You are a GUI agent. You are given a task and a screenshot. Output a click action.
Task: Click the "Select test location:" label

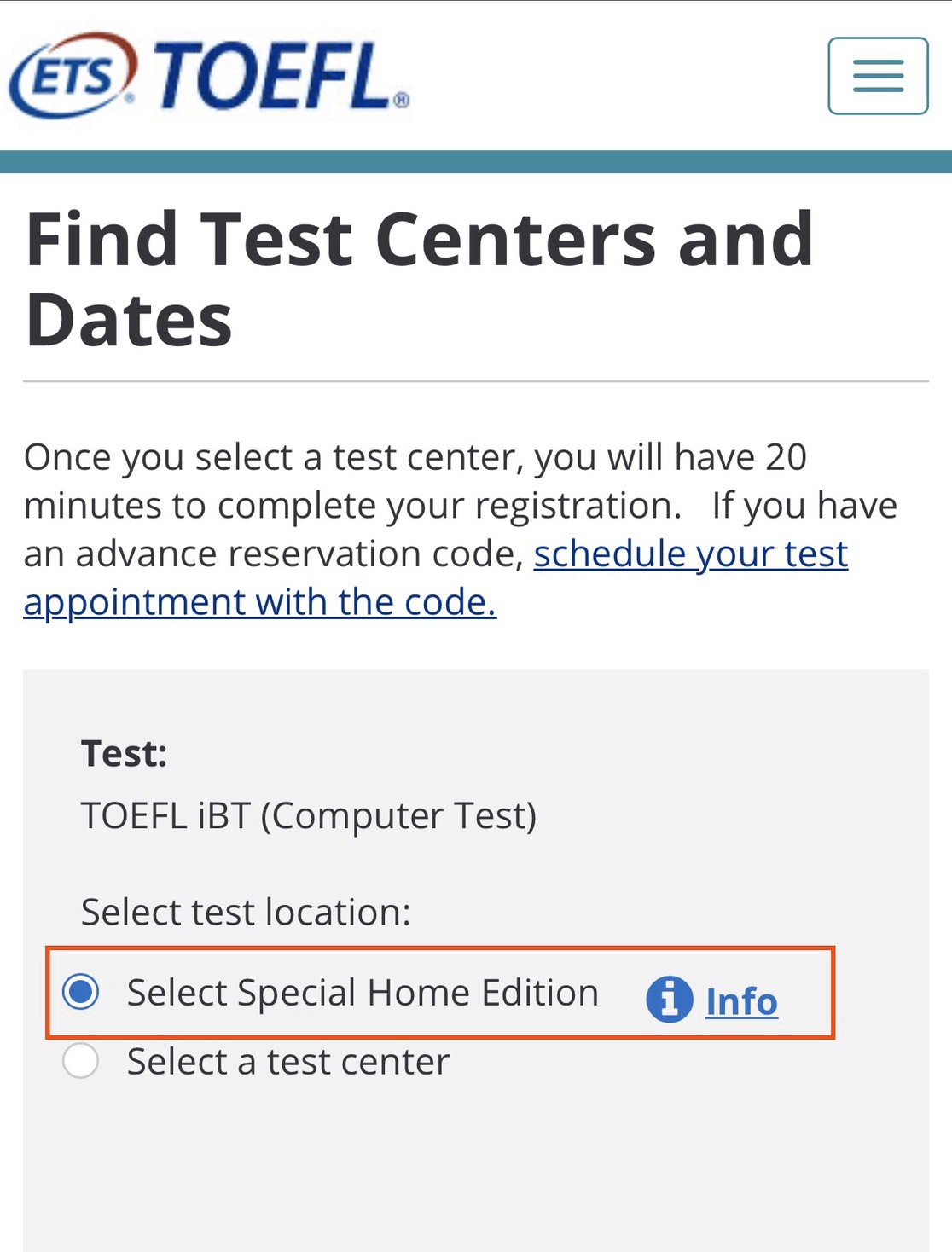[246, 912]
